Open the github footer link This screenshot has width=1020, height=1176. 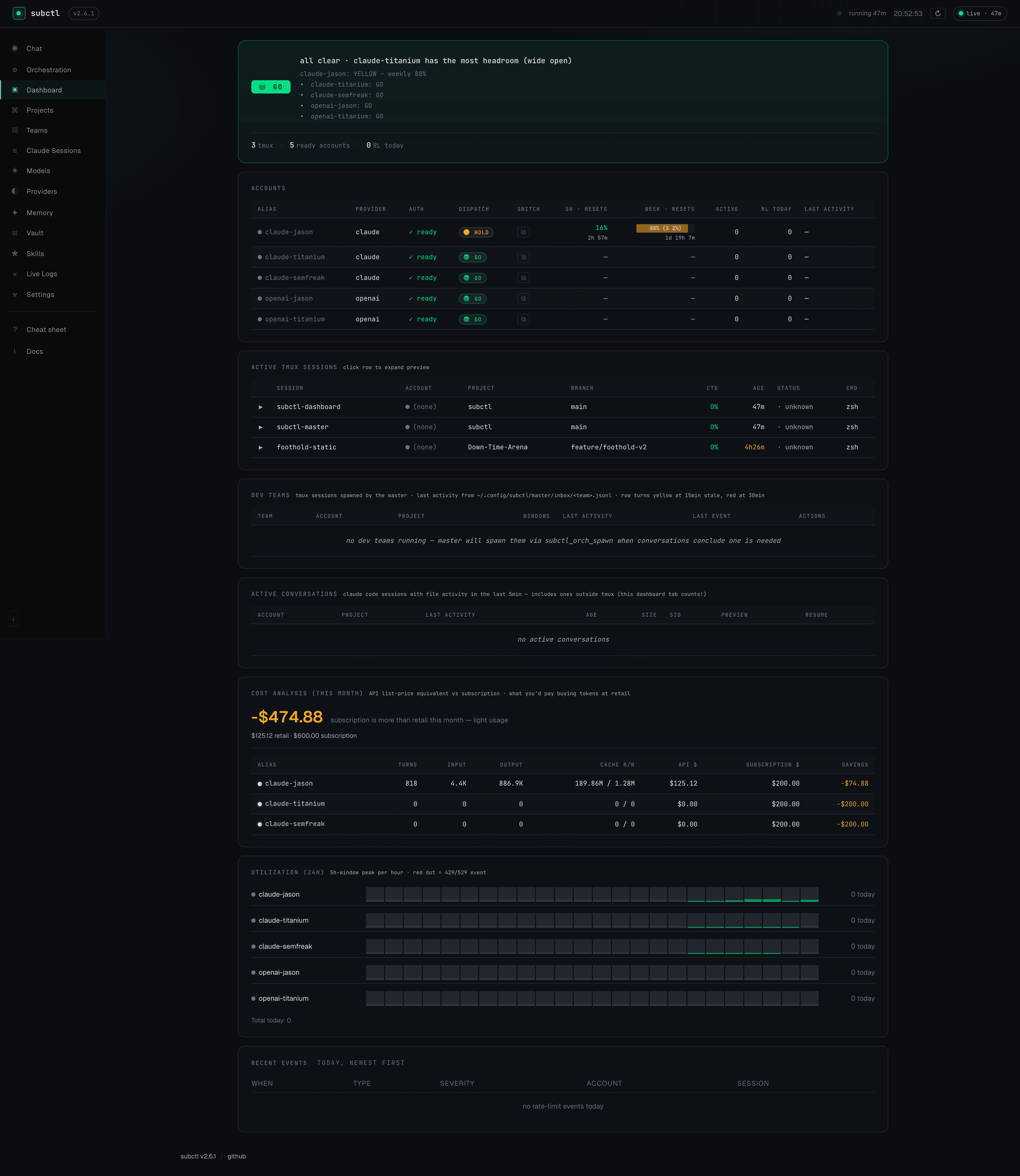pyautogui.click(x=237, y=1156)
